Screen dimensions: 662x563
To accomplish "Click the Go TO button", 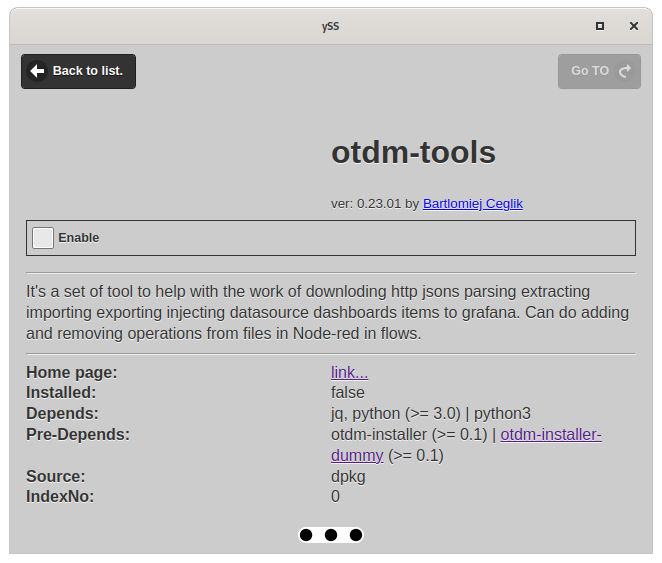I will pos(599,71).
